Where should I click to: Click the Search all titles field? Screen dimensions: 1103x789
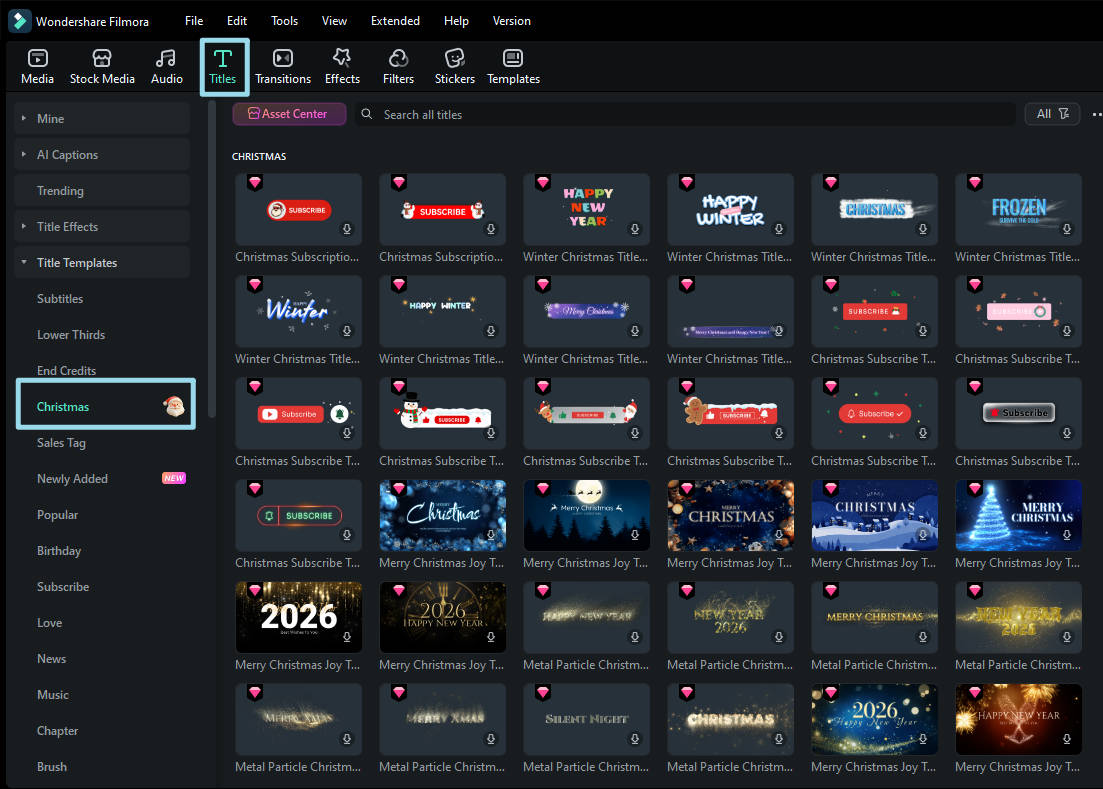(x=685, y=114)
